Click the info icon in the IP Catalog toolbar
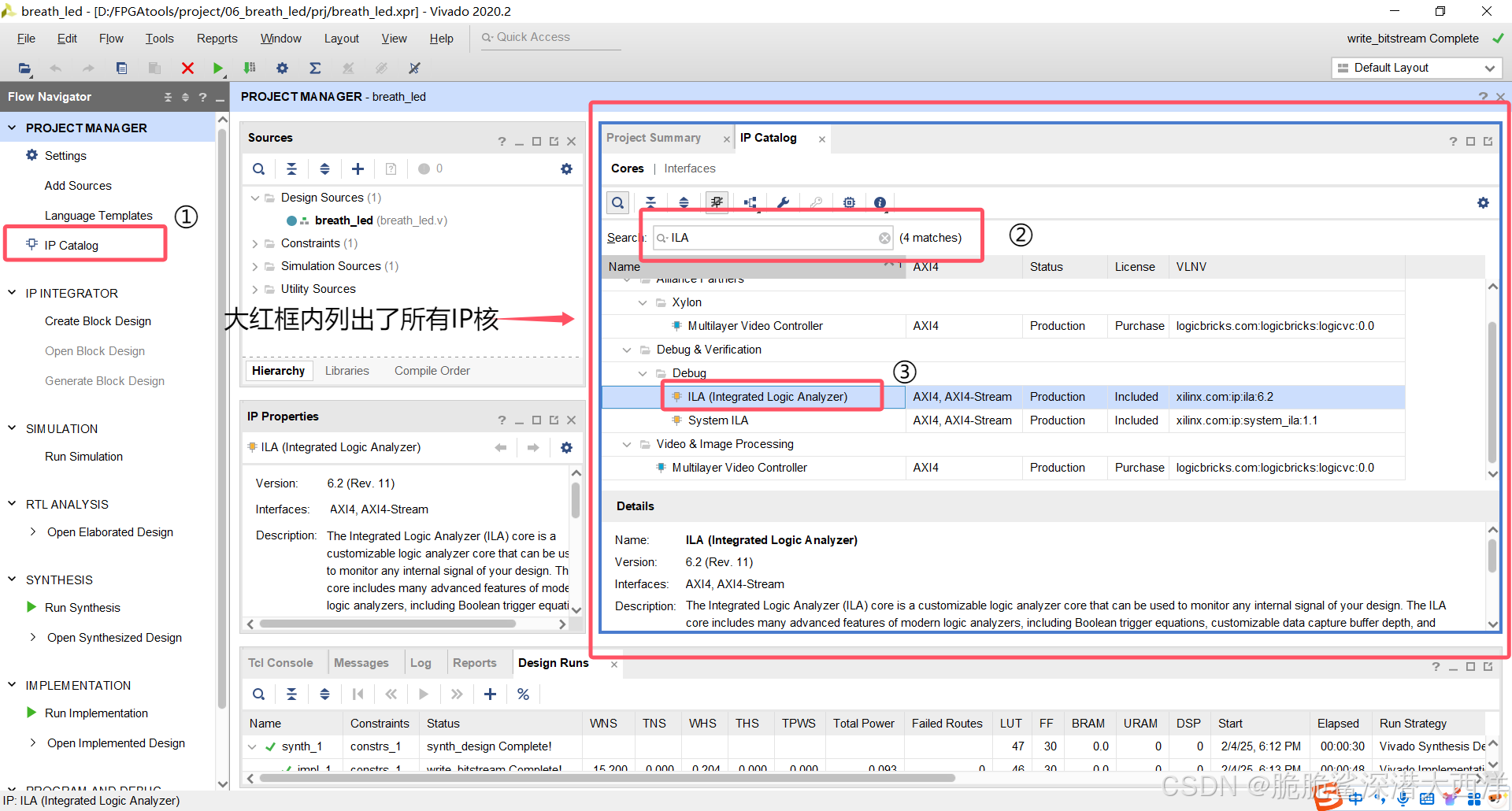Viewport: 1512px width, 811px height. point(880,202)
